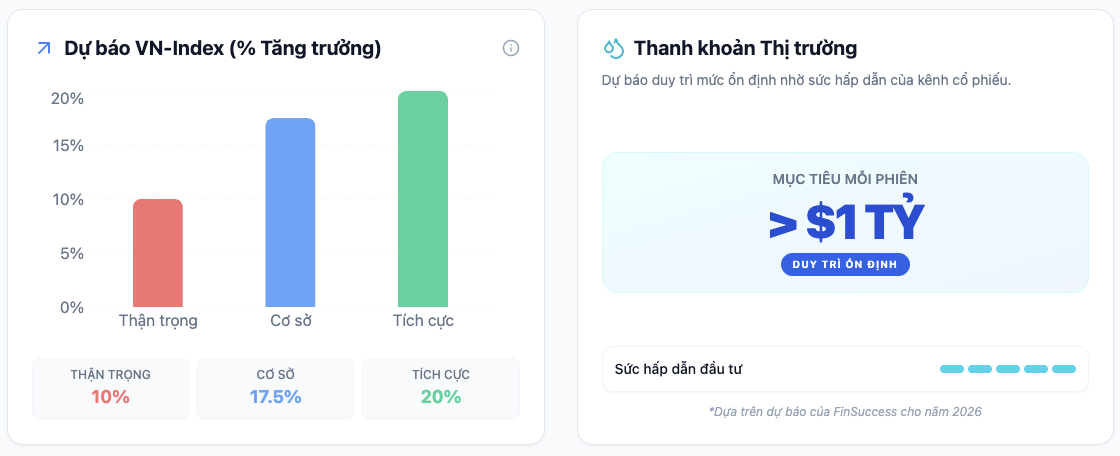This screenshot has height=456, width=1120.
Task: Click the green Tích cực bar
Action: [x=423, y=199]
